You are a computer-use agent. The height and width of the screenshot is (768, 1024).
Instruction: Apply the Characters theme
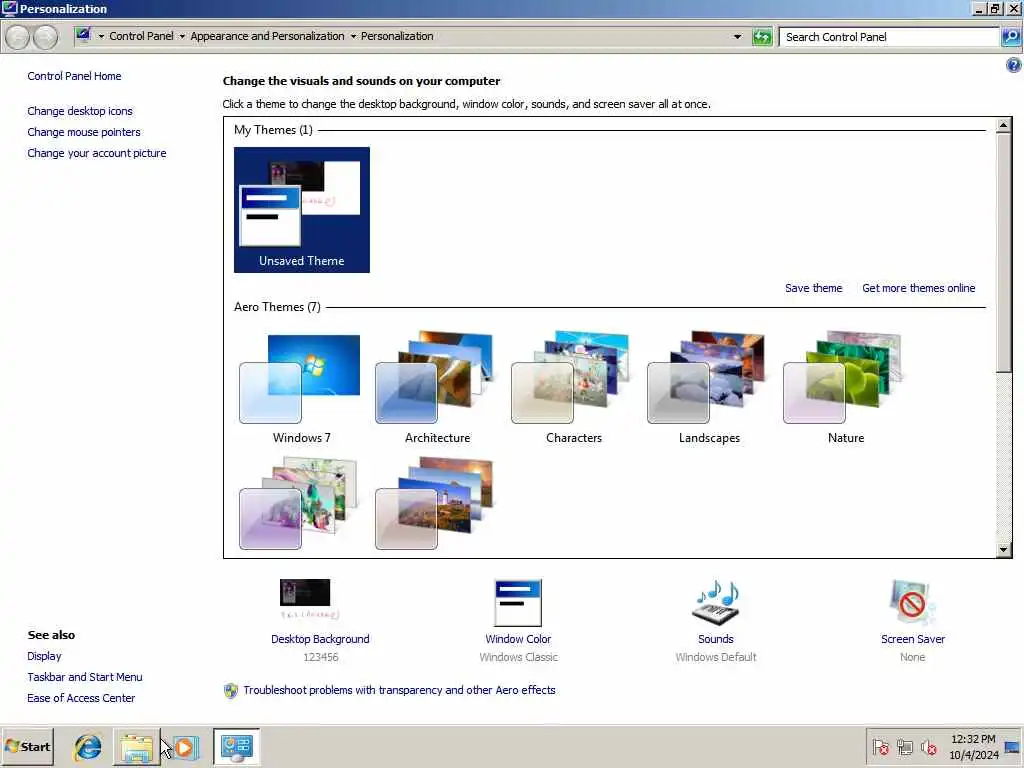tap(573, 389)
